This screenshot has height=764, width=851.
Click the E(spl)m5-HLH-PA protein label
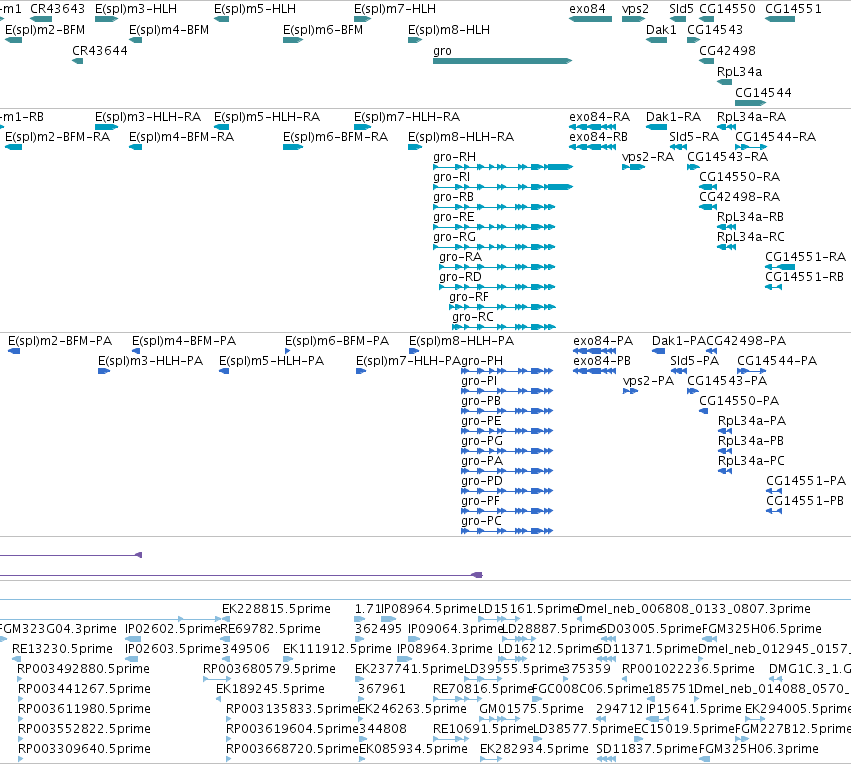pyautogui.click(x=271, y=361)
